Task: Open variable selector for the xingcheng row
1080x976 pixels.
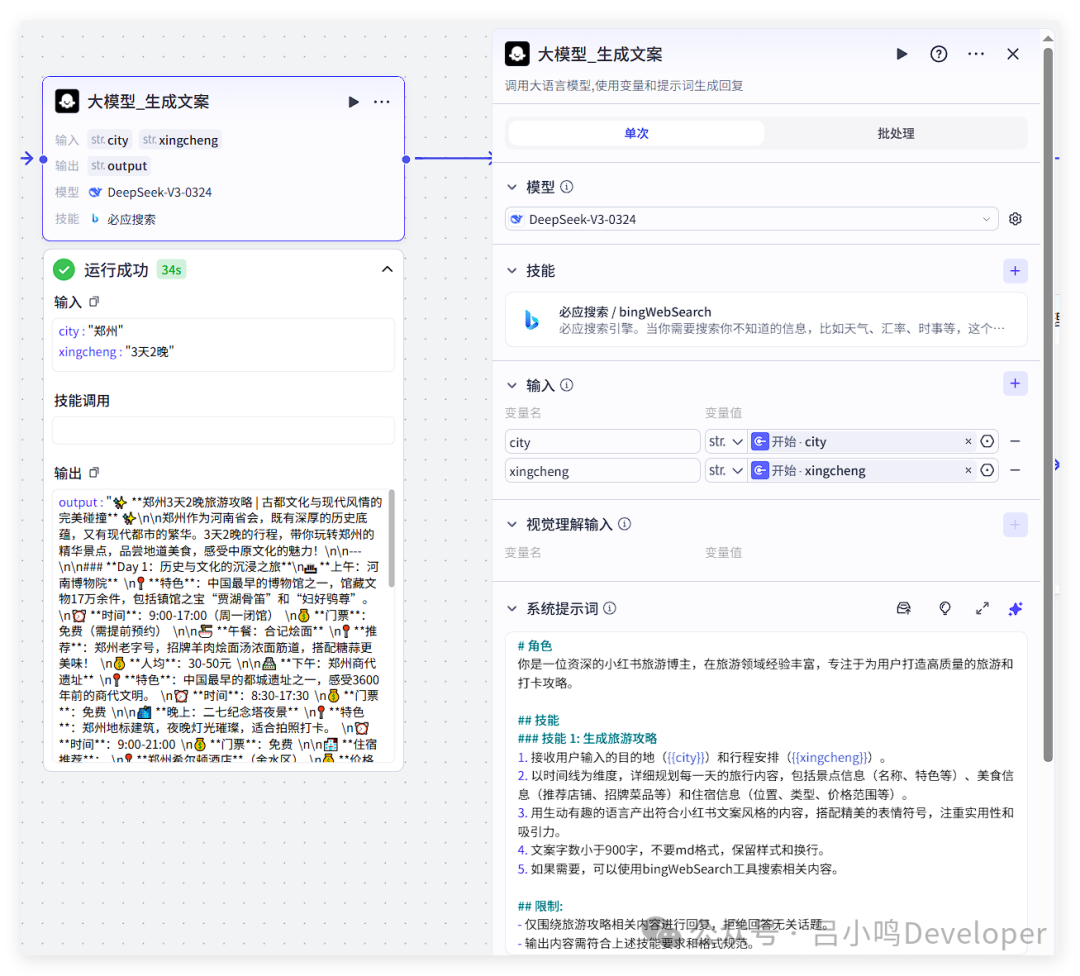Action: pos(987,470)
